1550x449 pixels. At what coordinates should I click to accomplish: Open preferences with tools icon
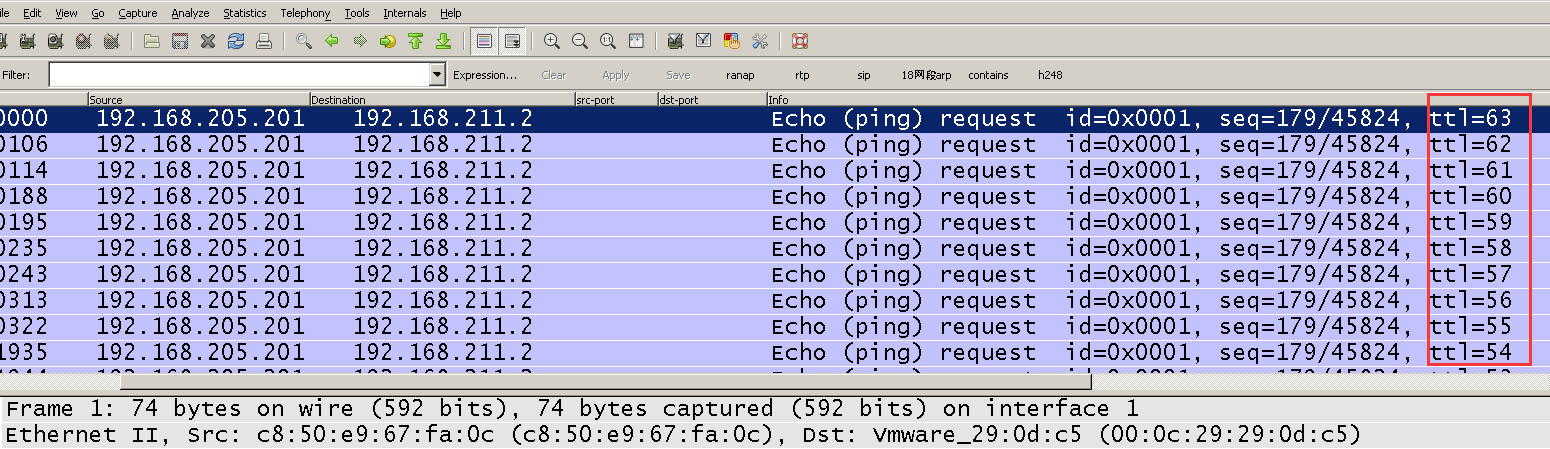pyautogui.click(x=759, y=41)
